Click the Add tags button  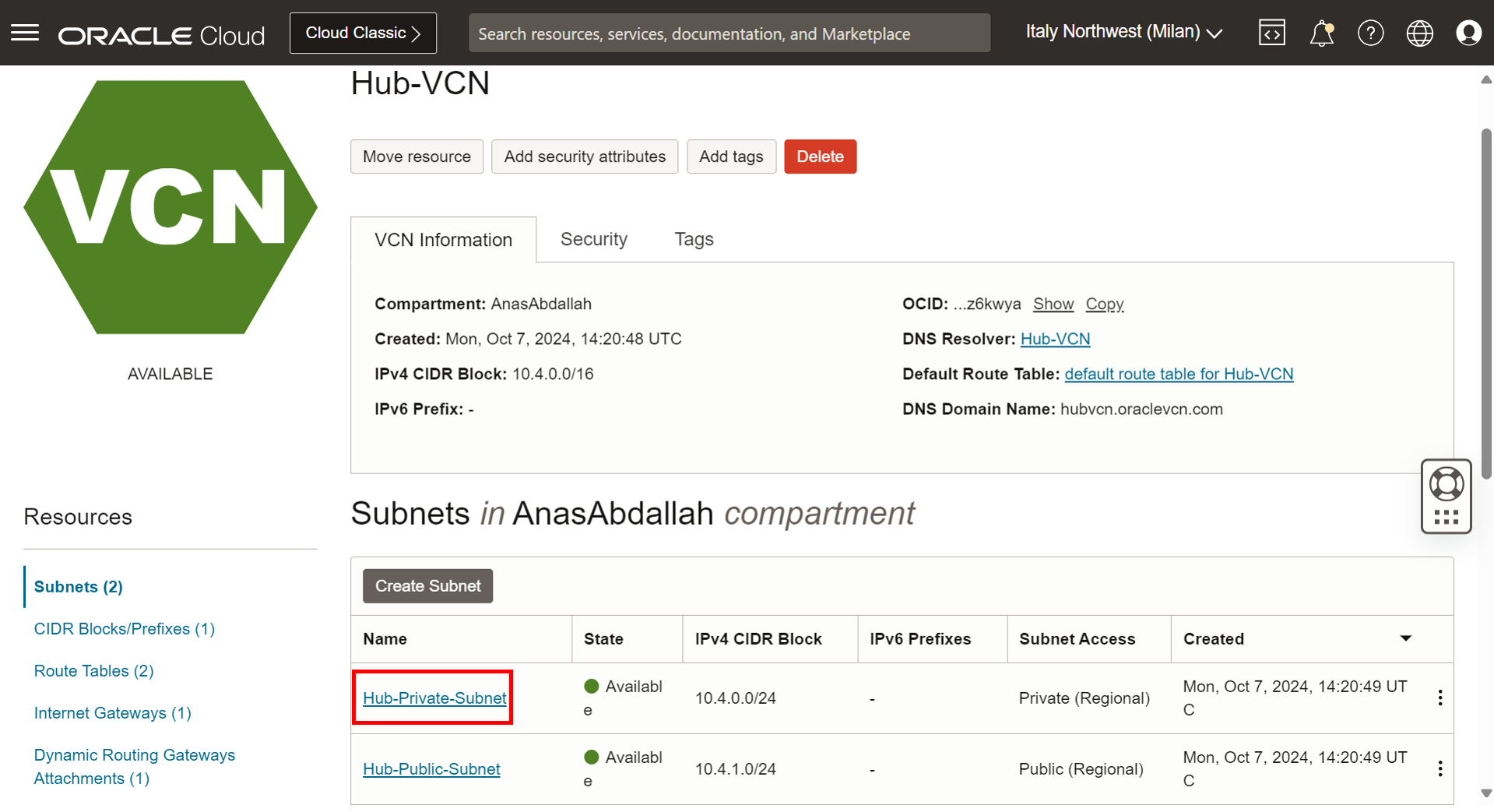tap(731, 156)
